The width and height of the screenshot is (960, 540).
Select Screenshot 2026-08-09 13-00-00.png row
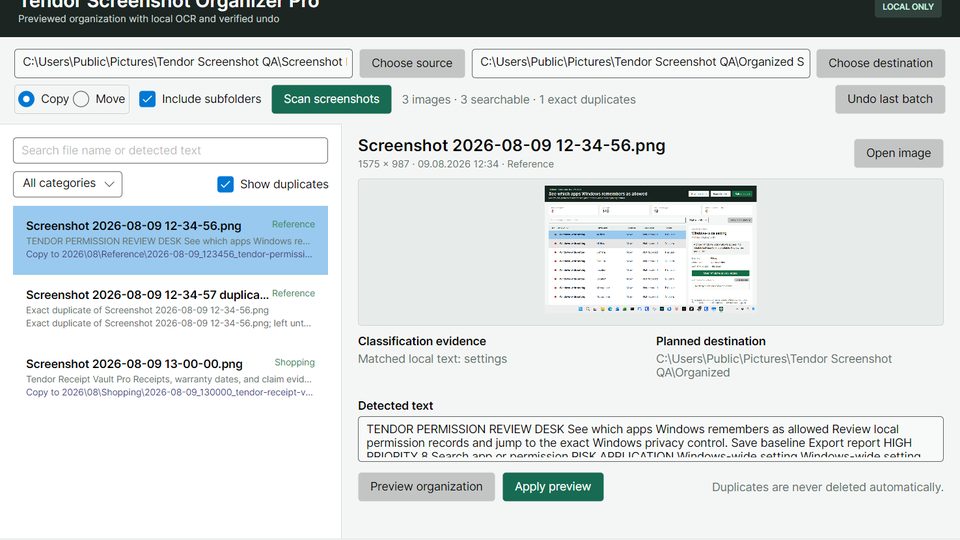170,378
